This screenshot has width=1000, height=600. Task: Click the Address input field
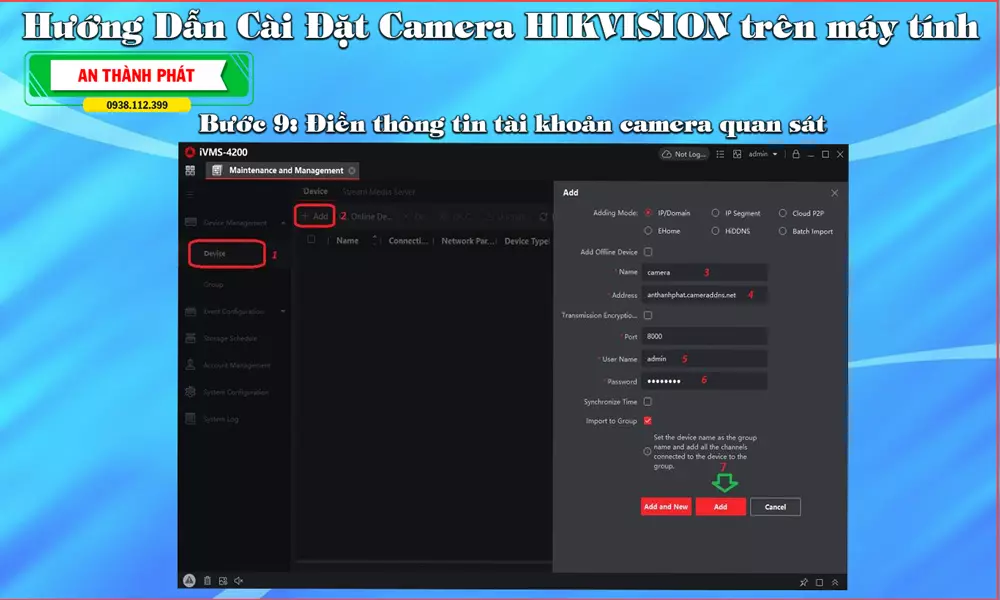tap(704, 295)
